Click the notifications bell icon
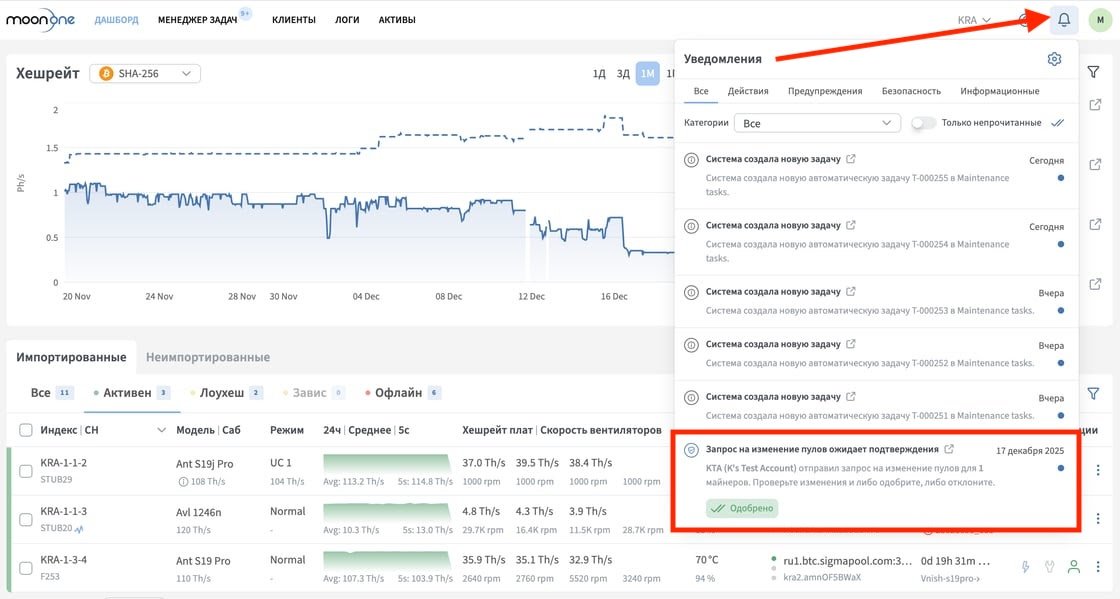Image resolution: width=1120 pixels, height=599 pixels. pos(1064,19)
